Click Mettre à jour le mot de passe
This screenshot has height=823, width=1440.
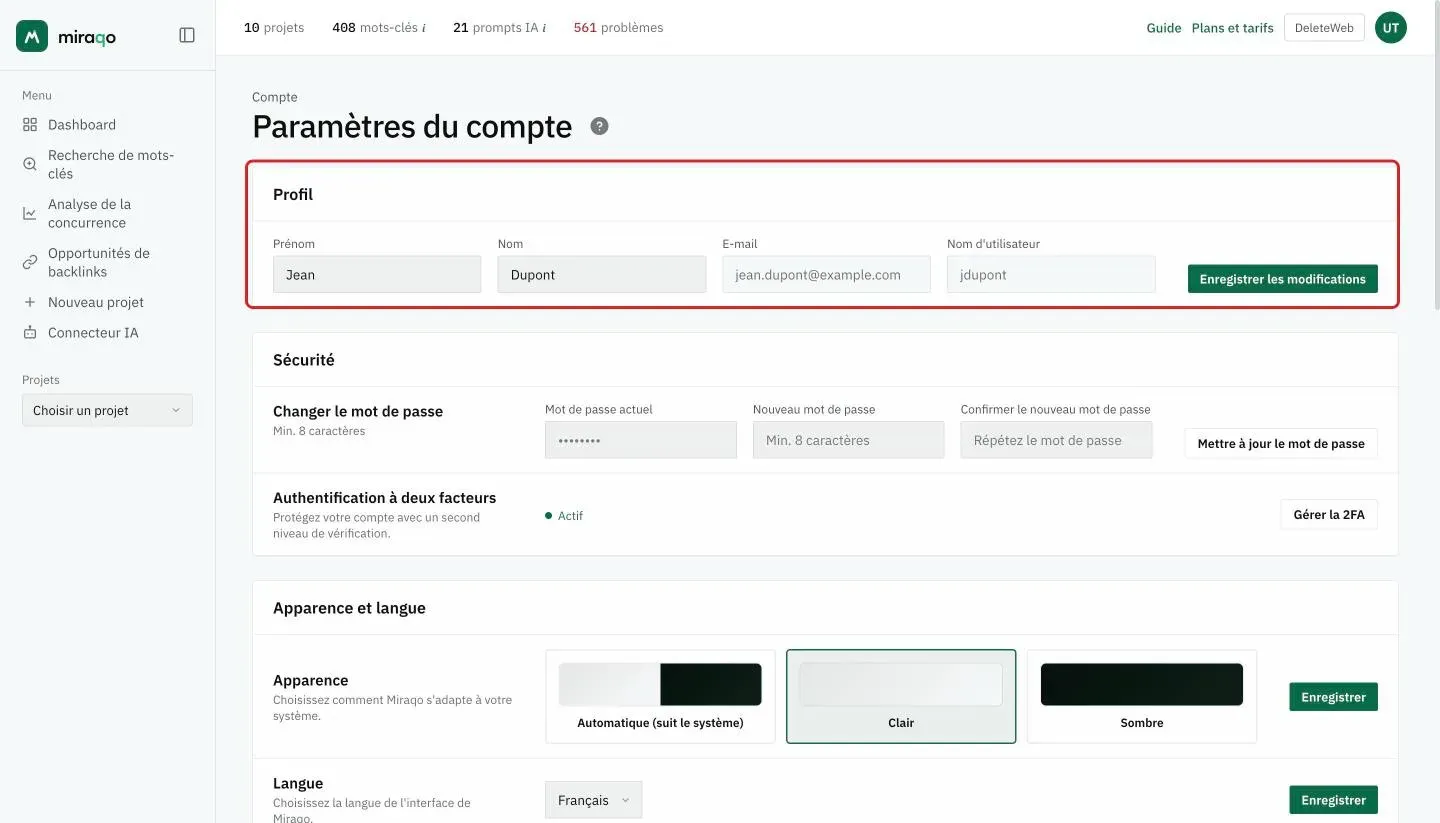coord(1281,443)
